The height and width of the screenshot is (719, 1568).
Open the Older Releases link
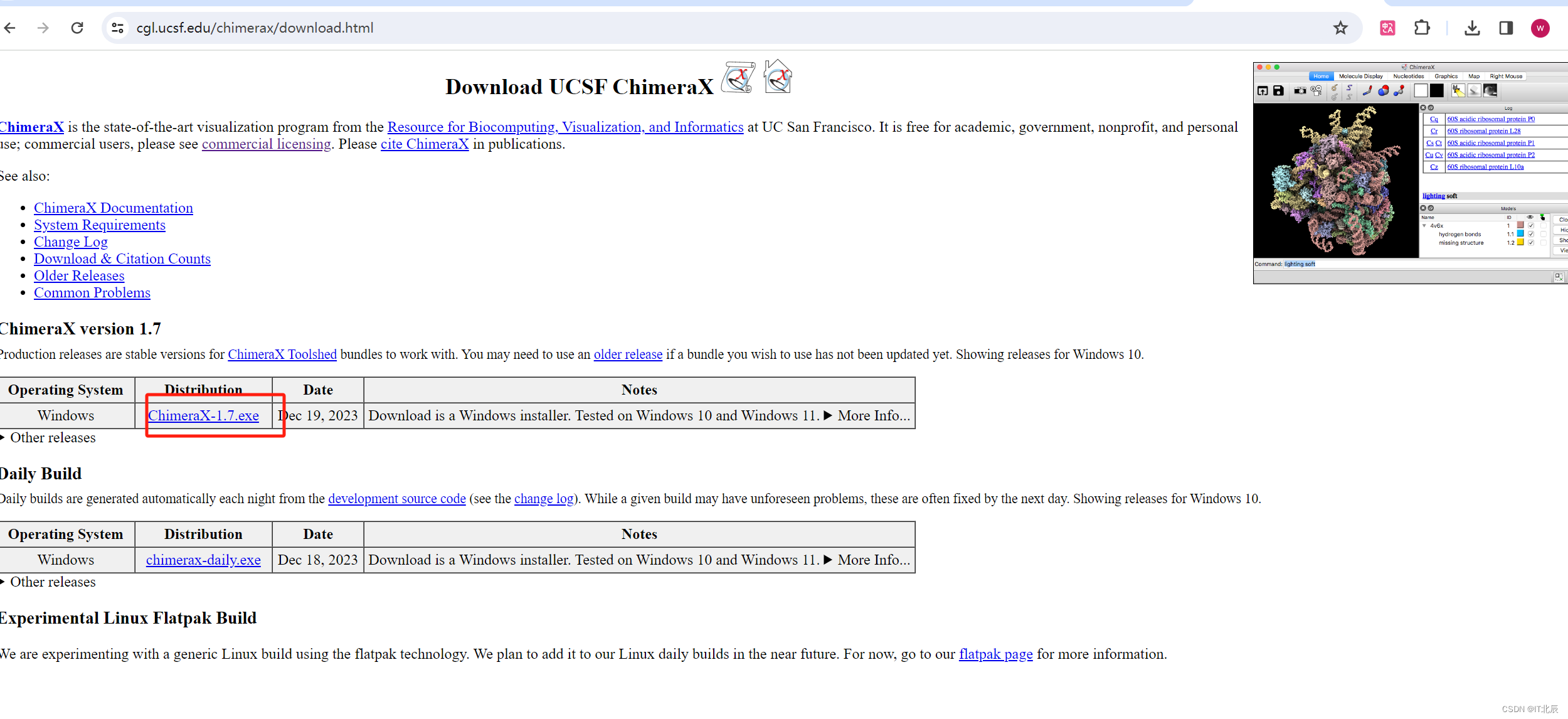(79, 275)
